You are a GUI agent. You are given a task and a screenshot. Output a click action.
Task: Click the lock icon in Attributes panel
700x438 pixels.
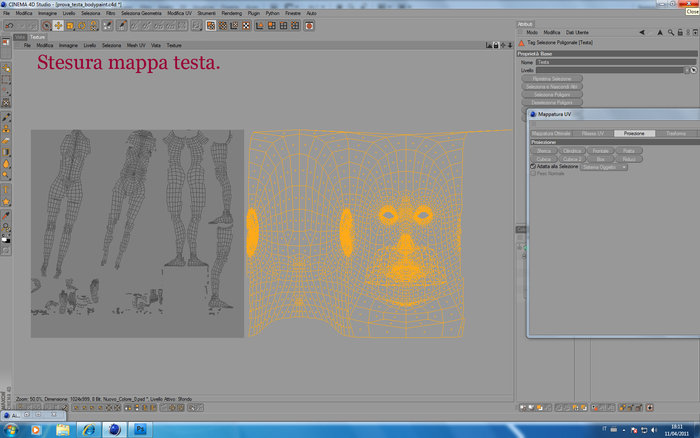click(680, 33)
